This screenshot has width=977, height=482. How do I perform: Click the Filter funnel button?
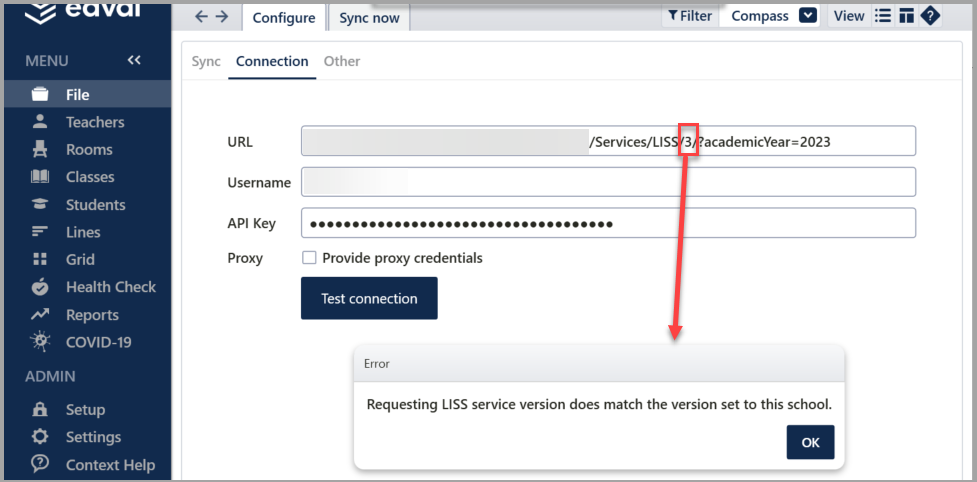pos(690,15)
